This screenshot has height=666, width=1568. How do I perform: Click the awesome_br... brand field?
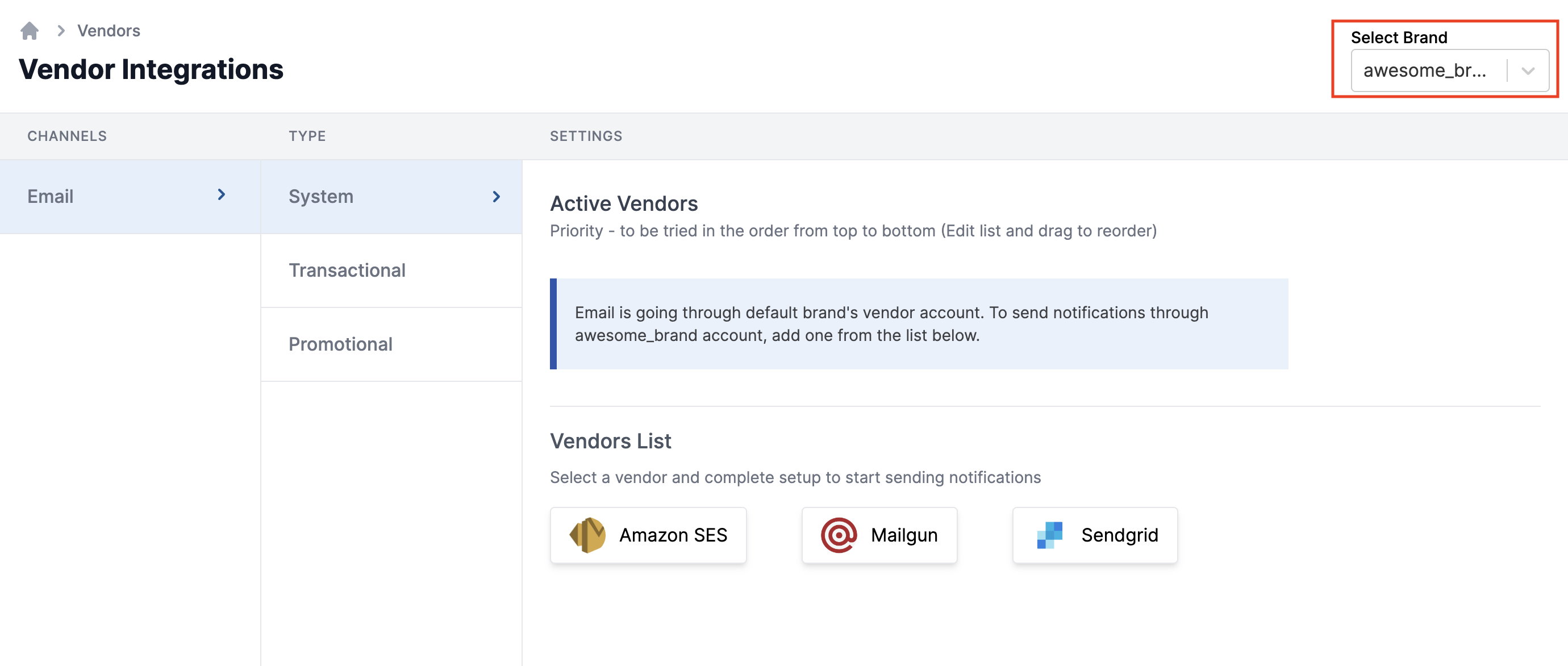(x=1424, y=70)
